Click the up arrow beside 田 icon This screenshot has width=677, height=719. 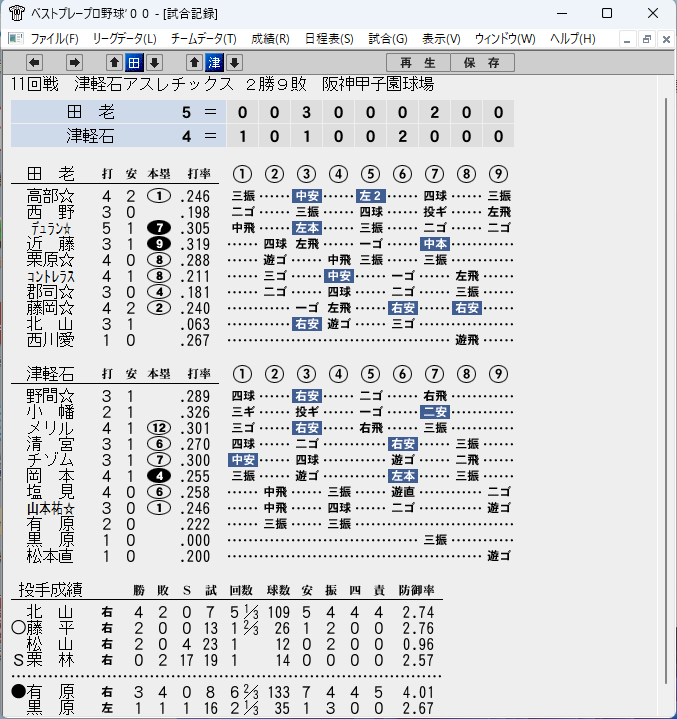pos(114,62)
